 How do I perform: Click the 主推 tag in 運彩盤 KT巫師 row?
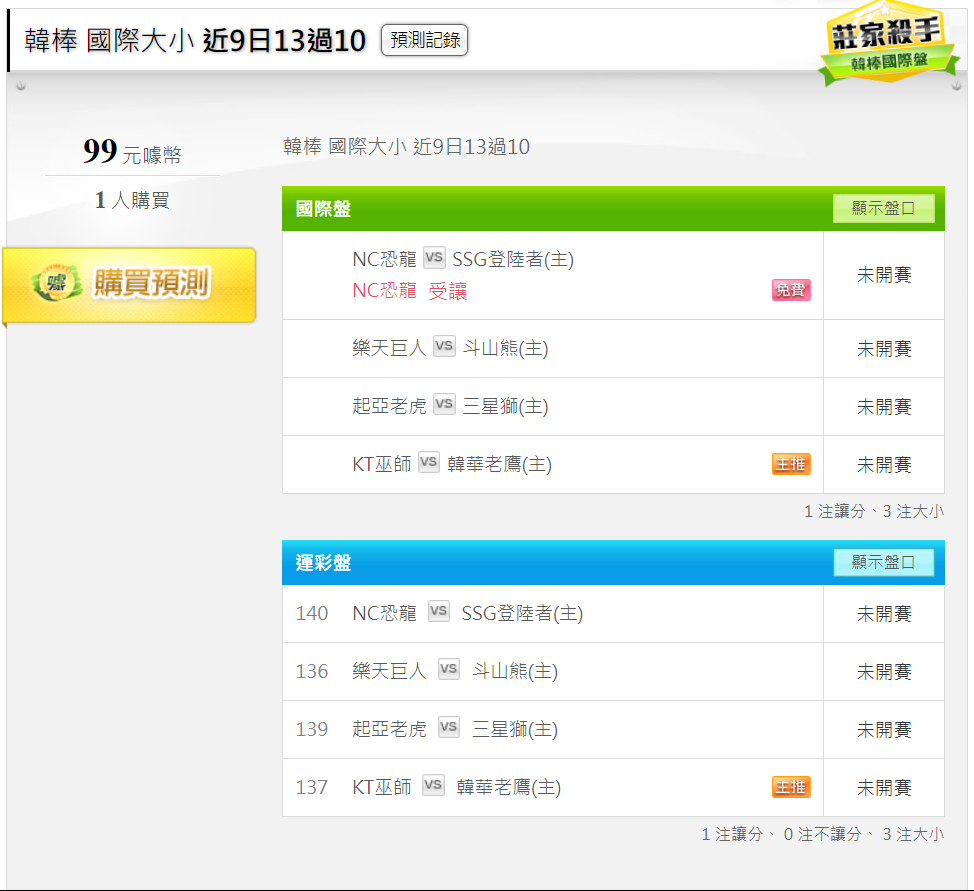pyautogui.click(x=791, y=787)
